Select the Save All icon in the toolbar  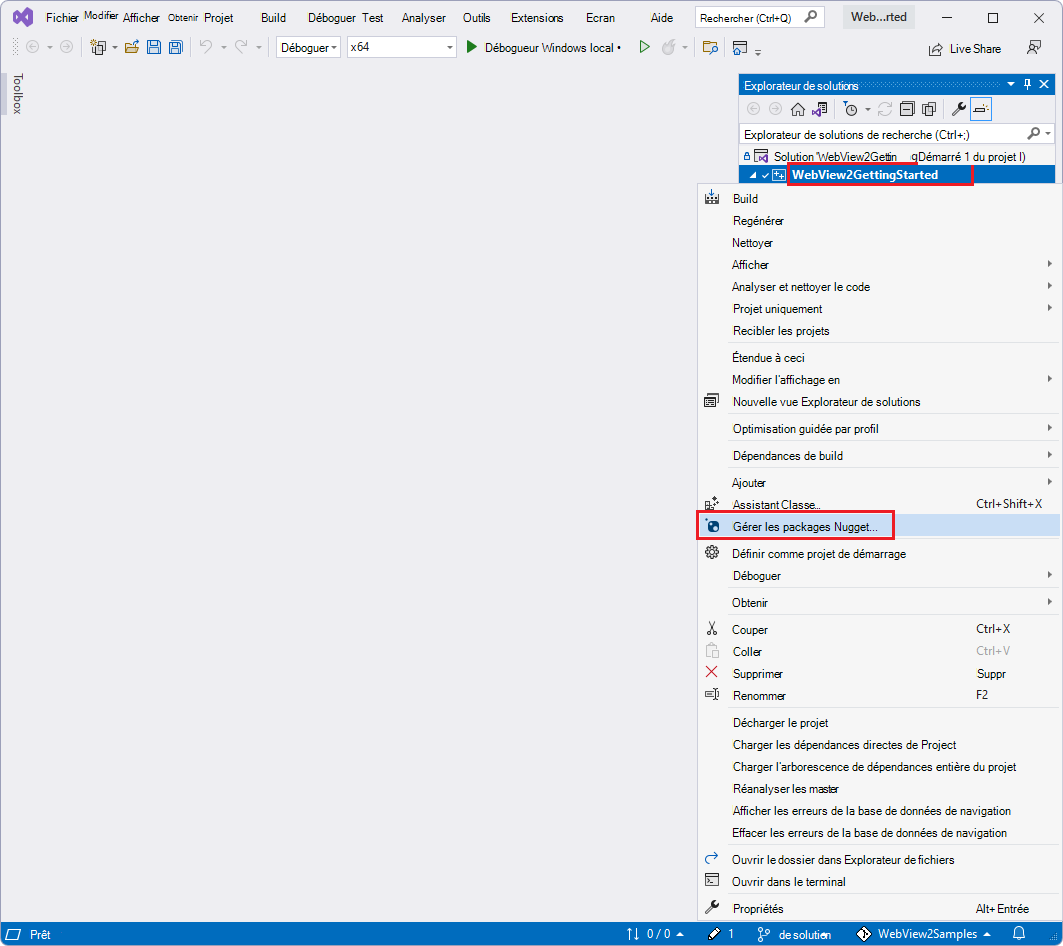[175, 47]
